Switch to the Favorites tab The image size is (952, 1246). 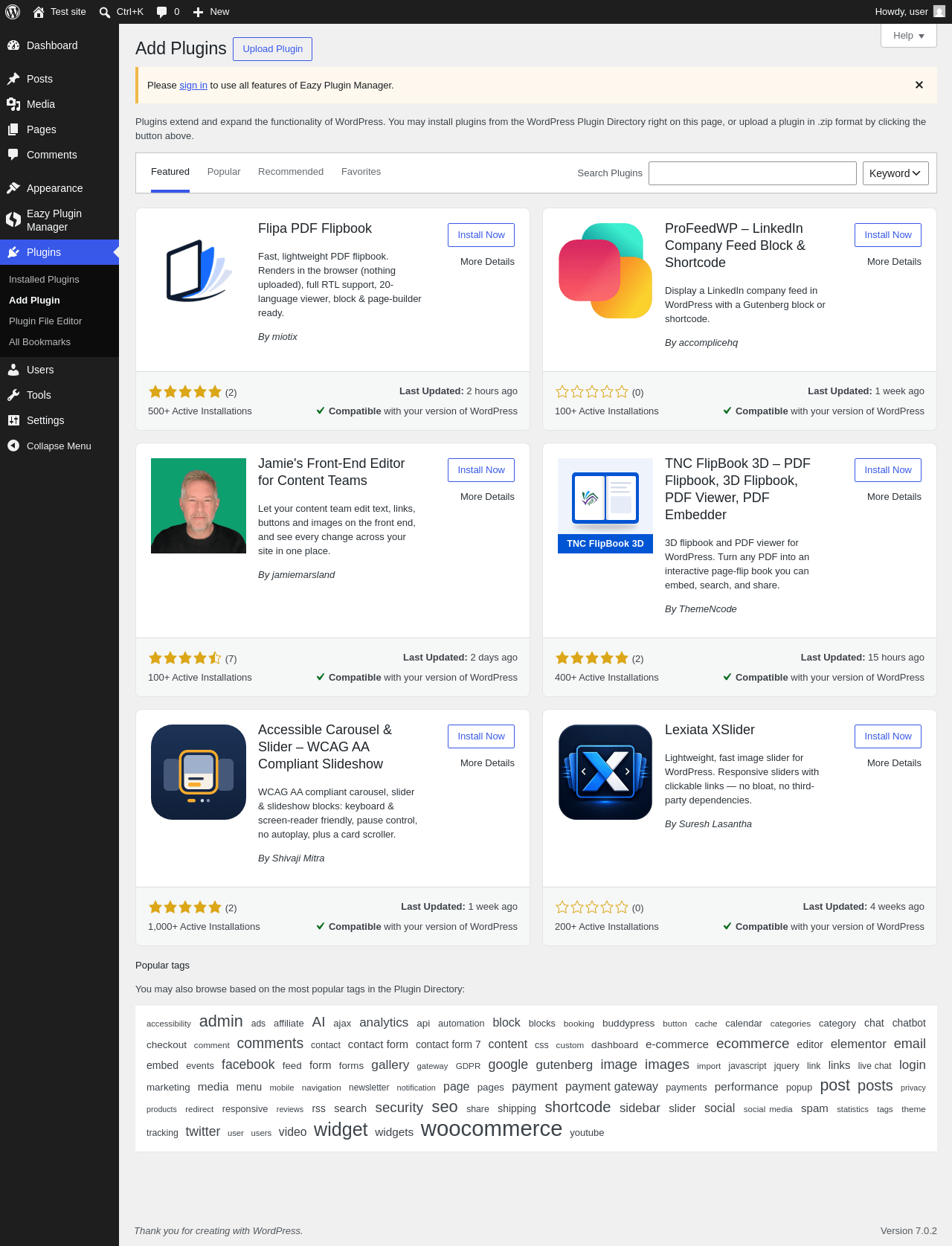tap(361, 172)
